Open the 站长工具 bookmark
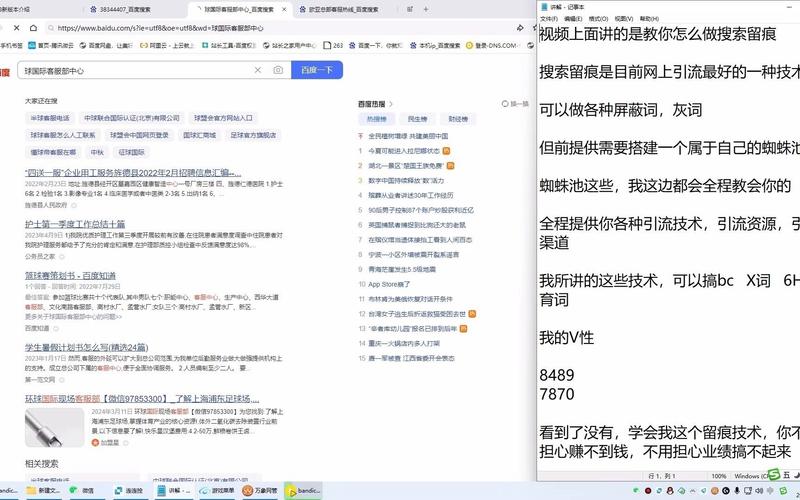Screen dimensions: 800x500 coord(229,45)
